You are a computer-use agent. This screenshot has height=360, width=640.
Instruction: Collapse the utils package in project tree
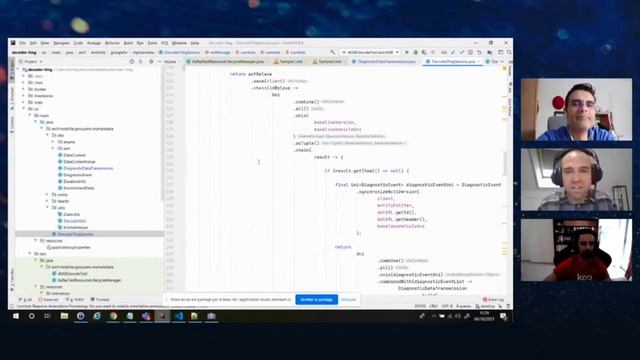[x=47, y=208]
